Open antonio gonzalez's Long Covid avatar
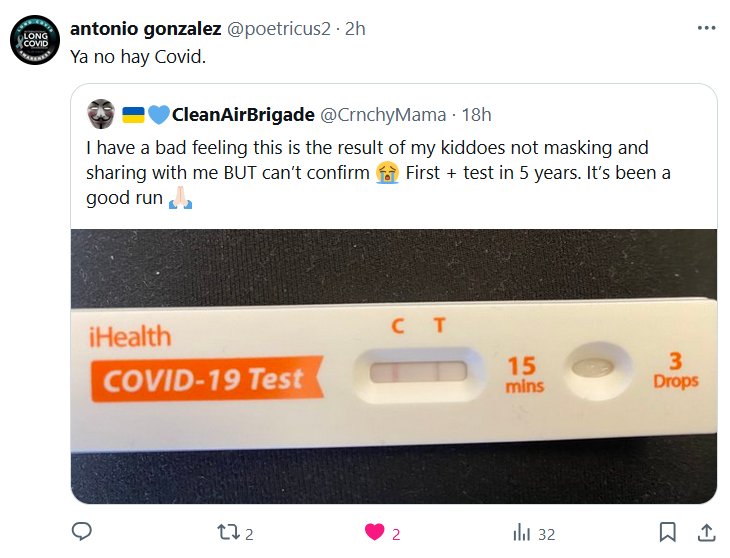Screen dimensions: 730x558 (x=31, y=41)
